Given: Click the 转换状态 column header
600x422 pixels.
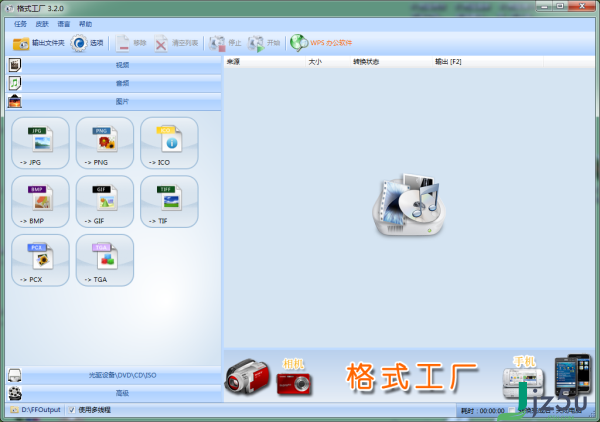Looking at the screenshot, I should pyautogui.click(x=392, y=62).
